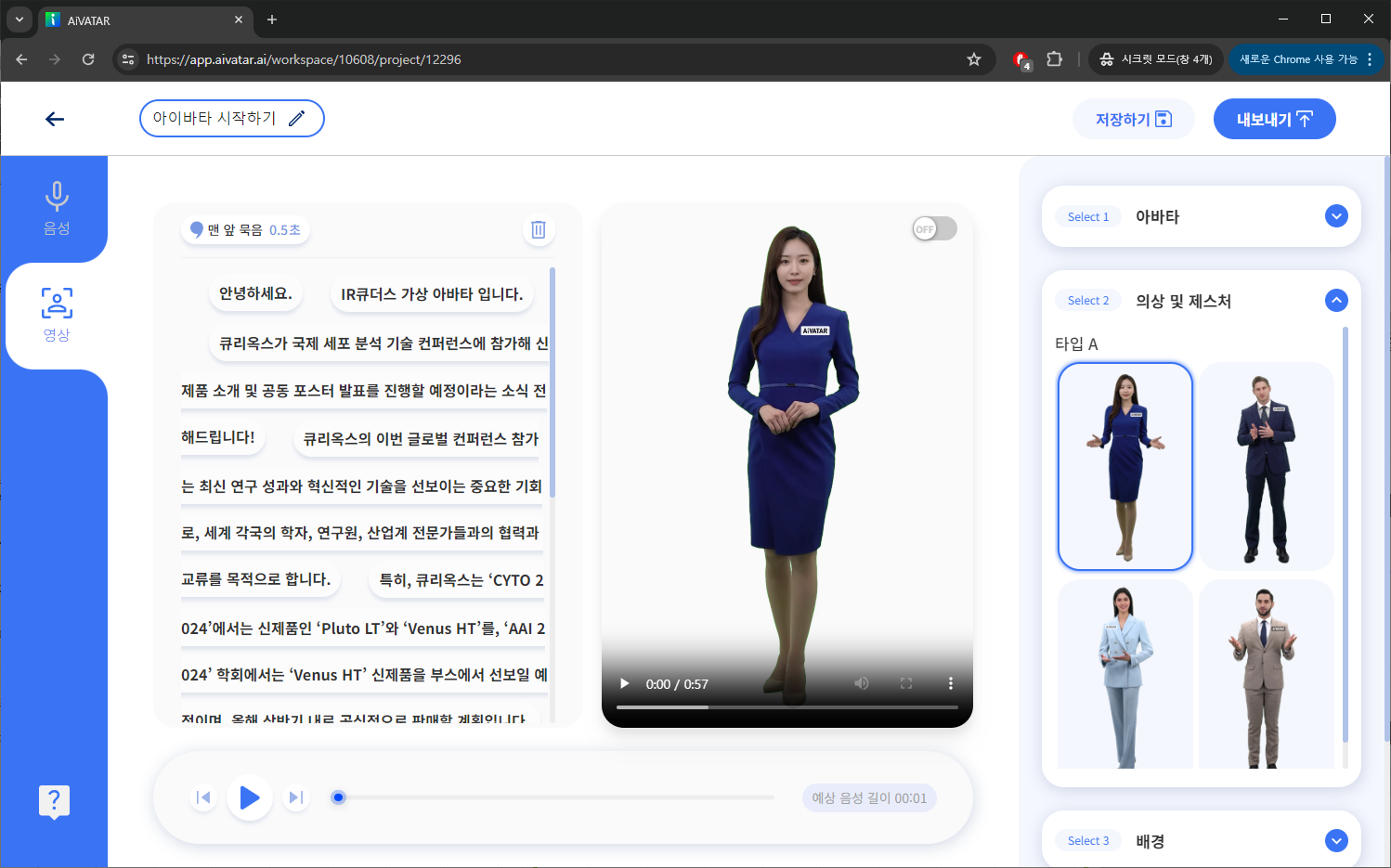Open the video more options menu

click(950, 683)
